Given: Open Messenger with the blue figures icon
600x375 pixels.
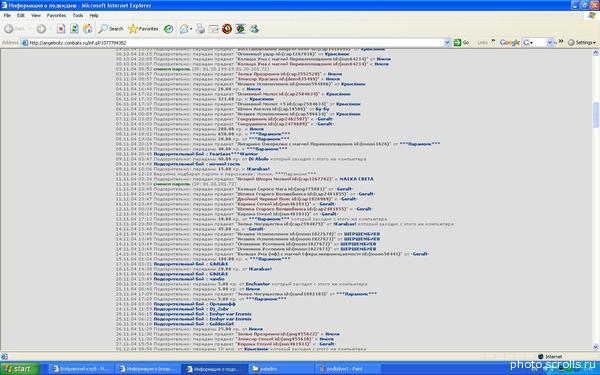Looking at the screenshot, I should click(254, 29).
